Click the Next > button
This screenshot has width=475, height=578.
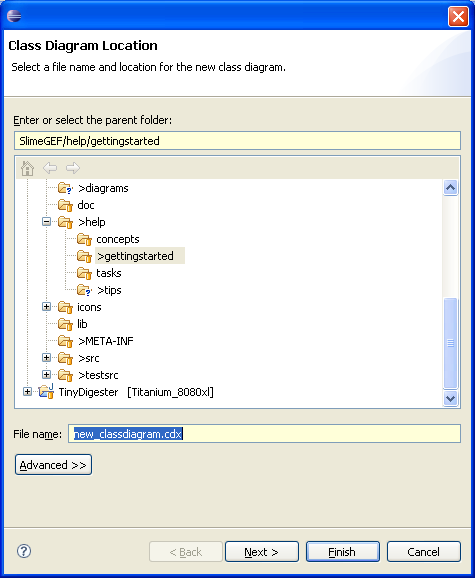(x=262, y=551)
